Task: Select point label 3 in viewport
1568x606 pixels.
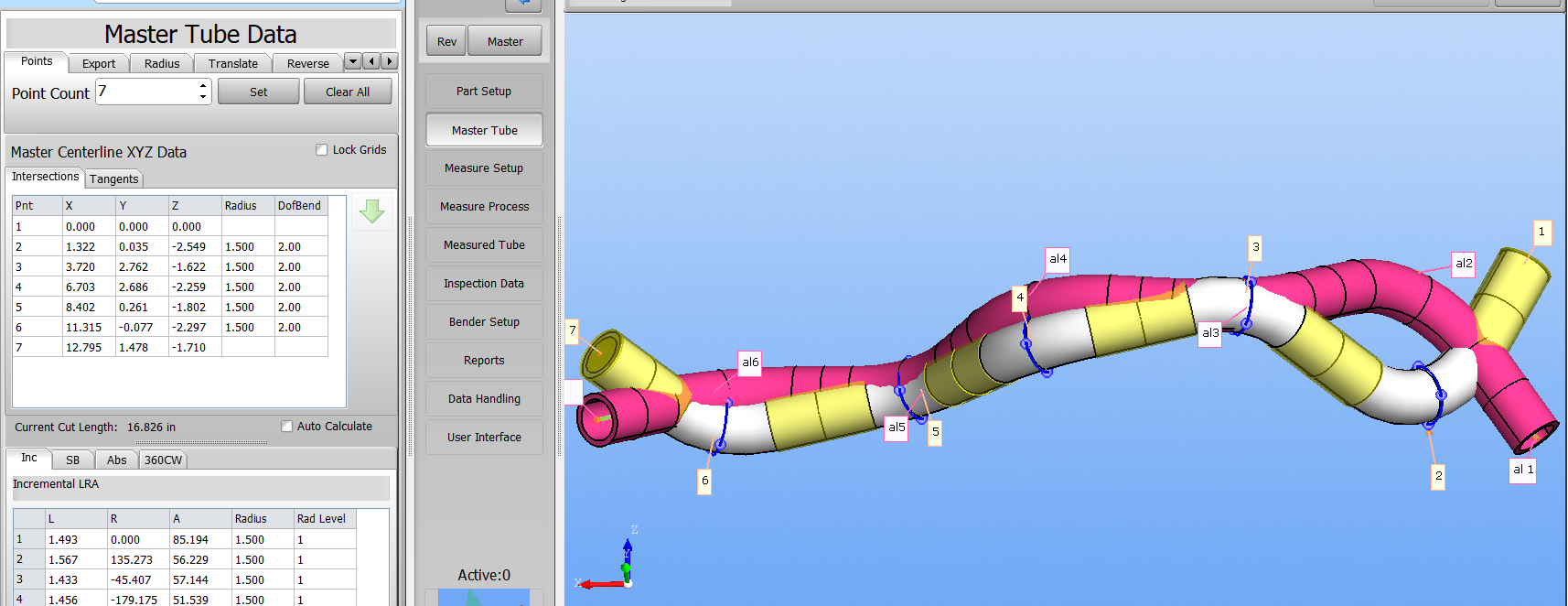Action: (1255, 247)
